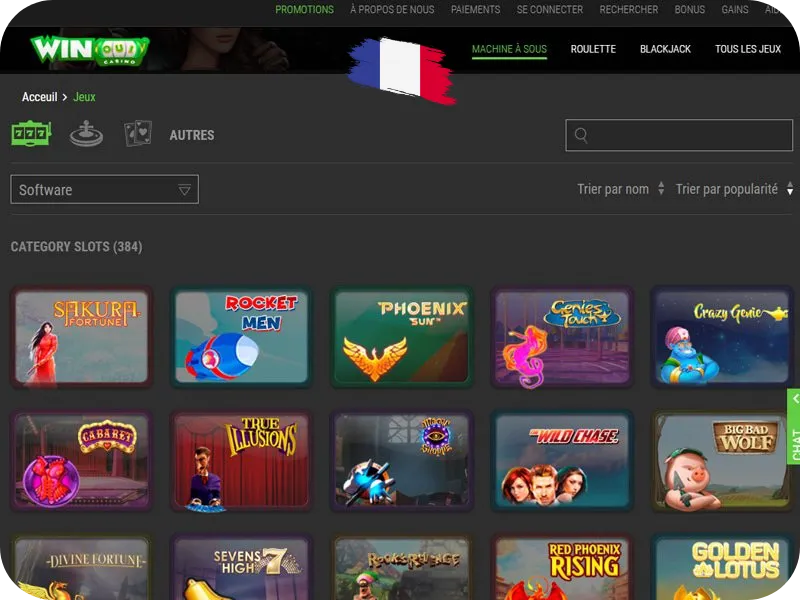Image resolution: width=800 pixels, height=600 pixels.
Task: Open the Gains menu item
Action: click(735, 10)
